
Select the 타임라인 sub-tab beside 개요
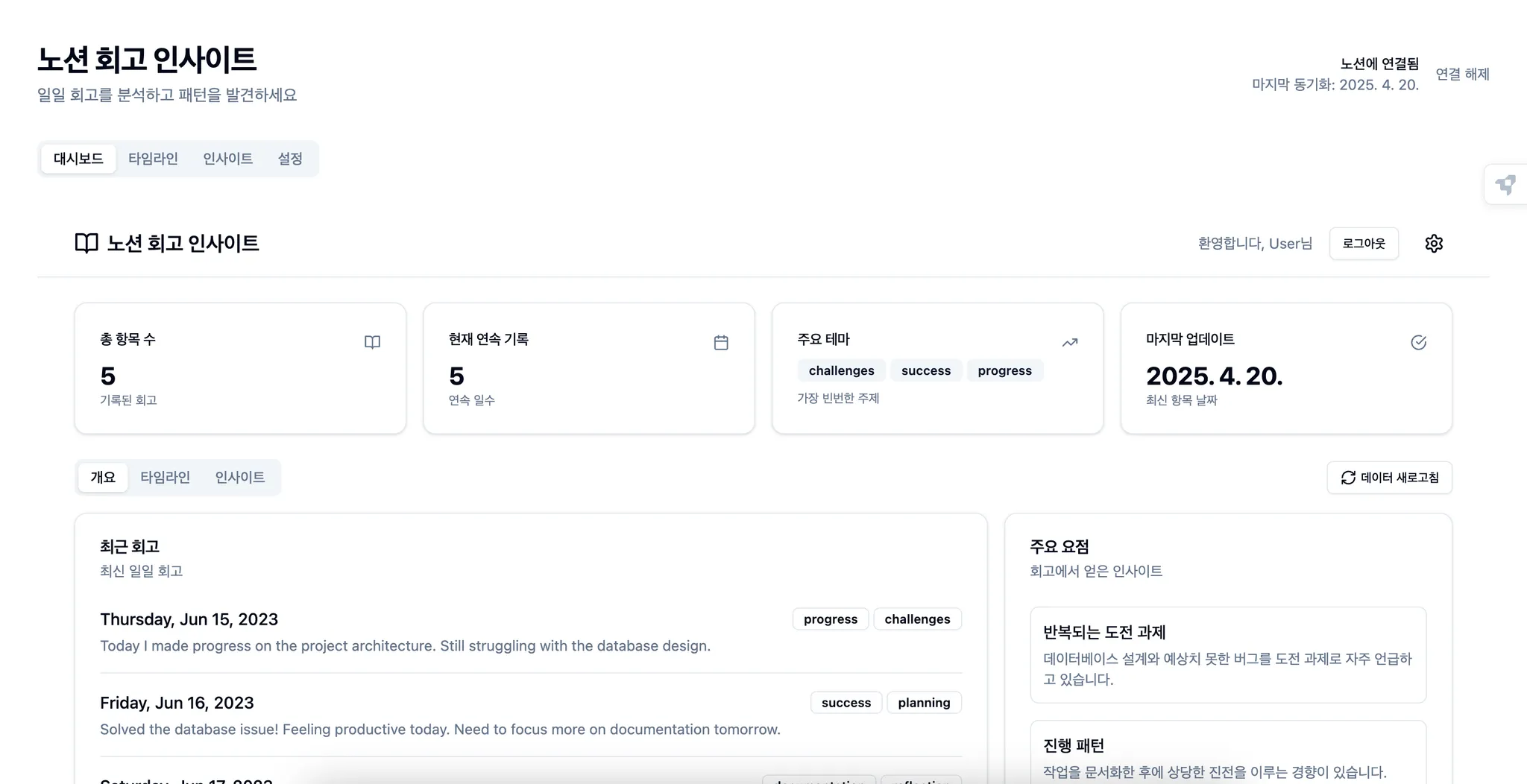pos(165,477)
